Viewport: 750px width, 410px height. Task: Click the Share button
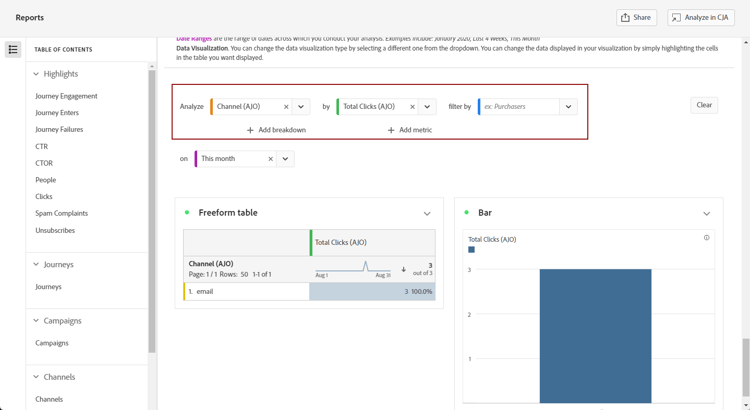pyautogui.click(x=636, y=17)
